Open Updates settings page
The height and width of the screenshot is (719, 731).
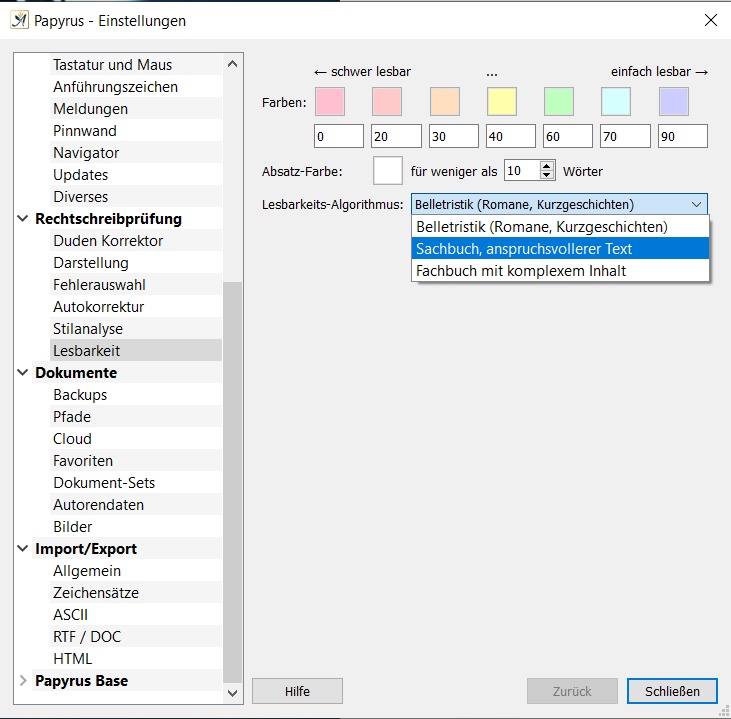pos(136,174)
